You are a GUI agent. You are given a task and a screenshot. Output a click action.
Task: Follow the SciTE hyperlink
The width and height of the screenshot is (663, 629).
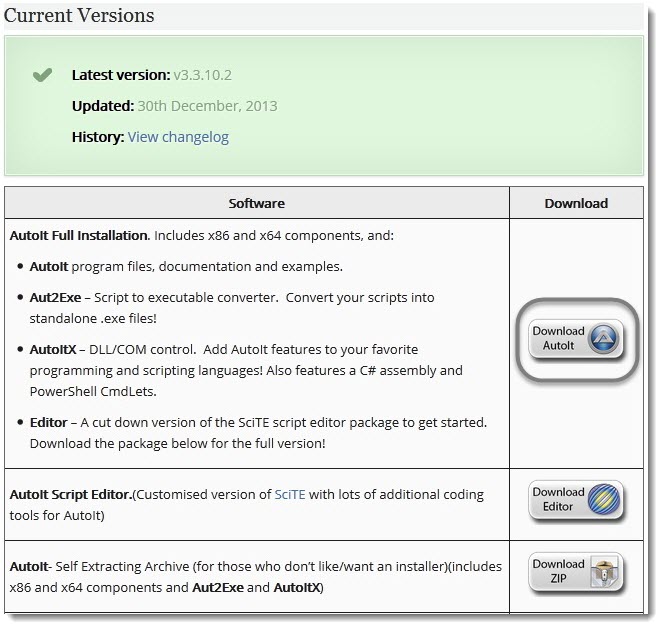click(290, 494)
